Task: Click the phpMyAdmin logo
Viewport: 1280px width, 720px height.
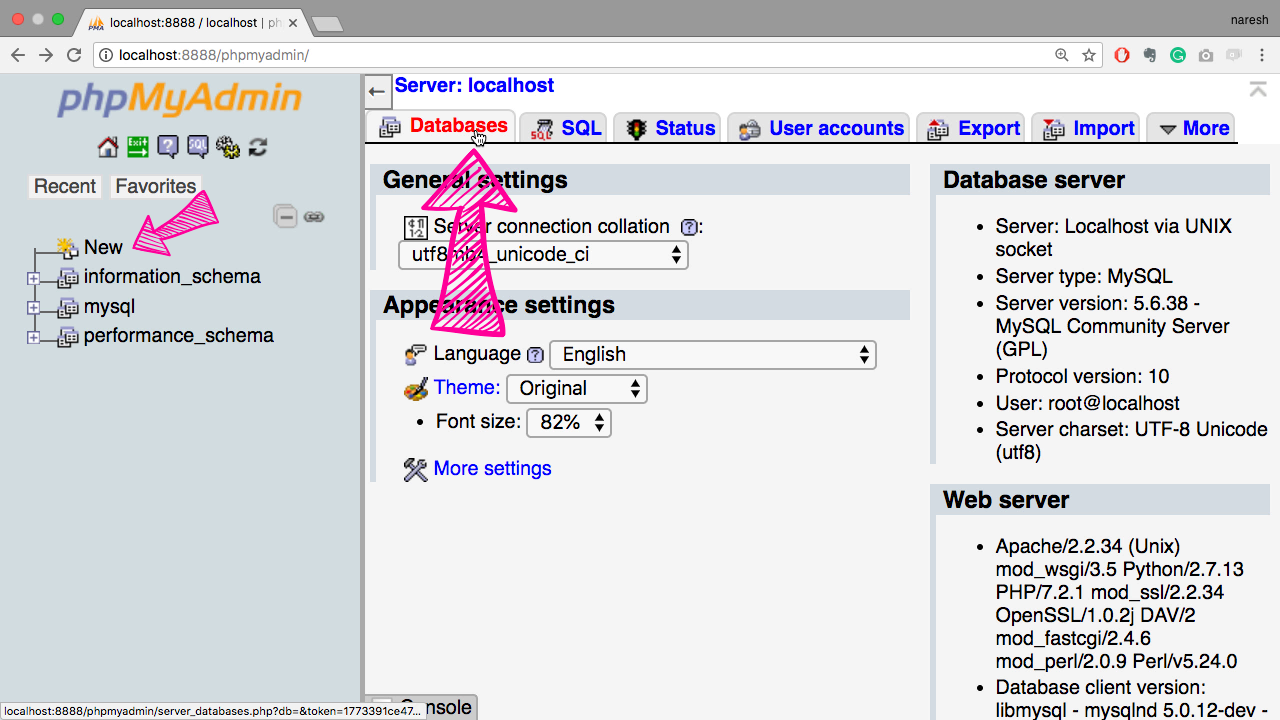Action: tap(180, 99)
